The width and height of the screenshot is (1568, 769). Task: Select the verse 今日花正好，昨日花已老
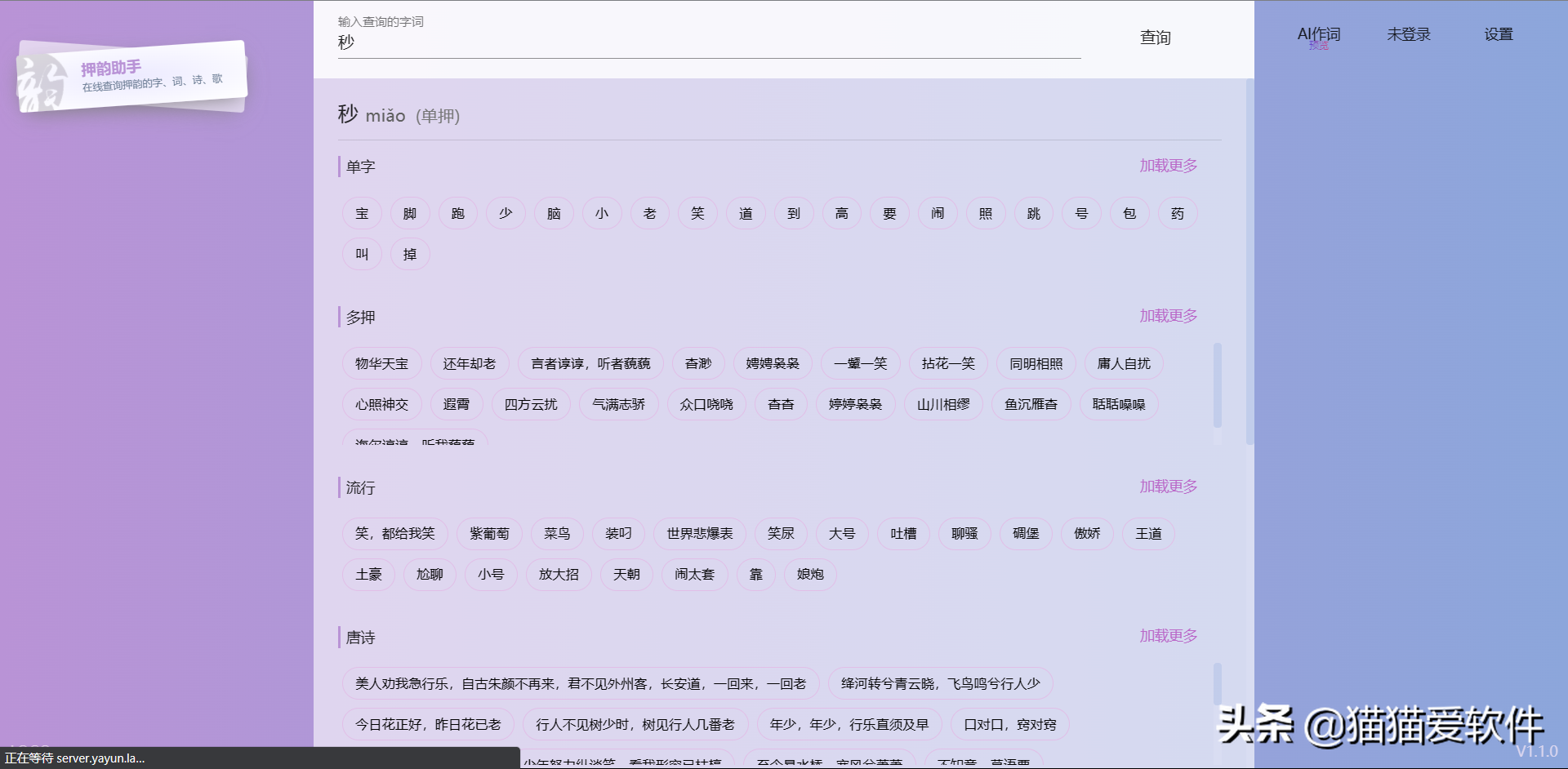428,725
